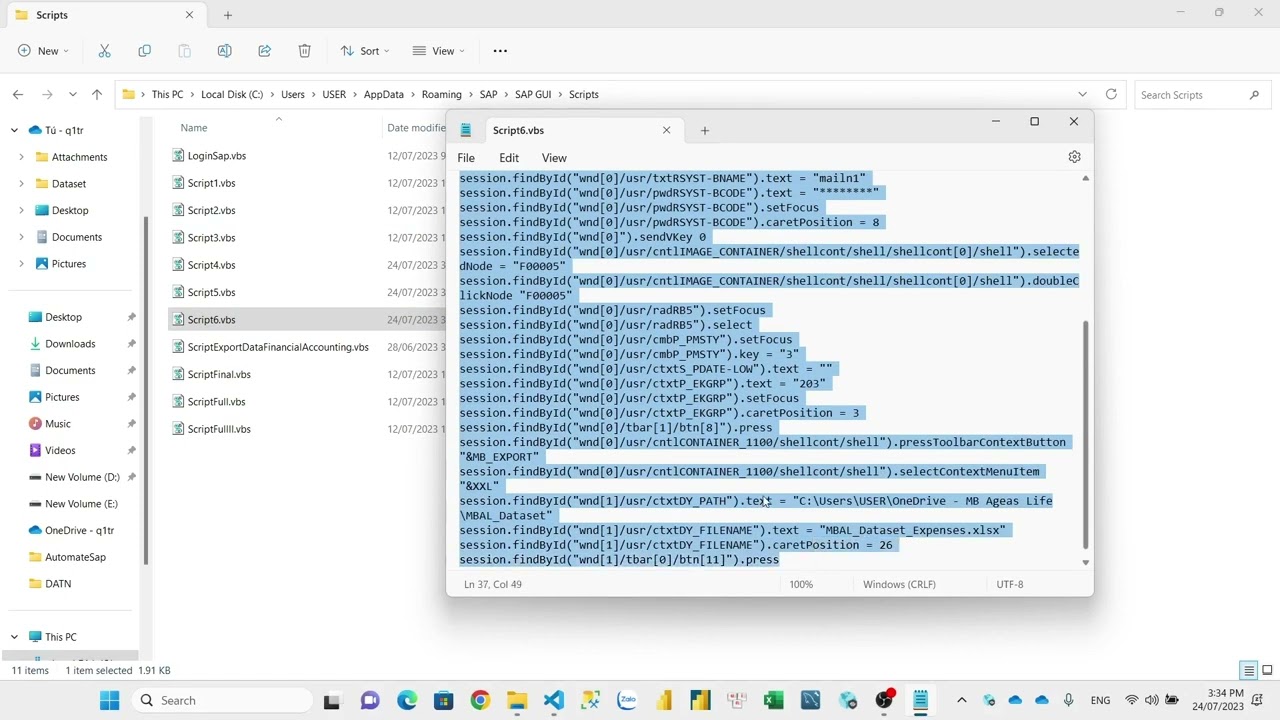
Task: Open Microsoft Edge from taskbar
Action: pyautogui.click(x=407, y=700)
